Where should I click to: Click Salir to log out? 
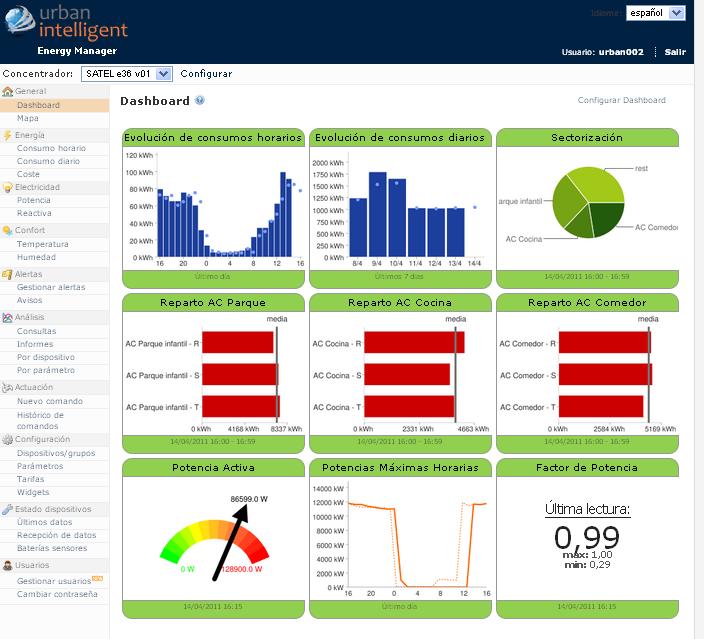[674, 51]
